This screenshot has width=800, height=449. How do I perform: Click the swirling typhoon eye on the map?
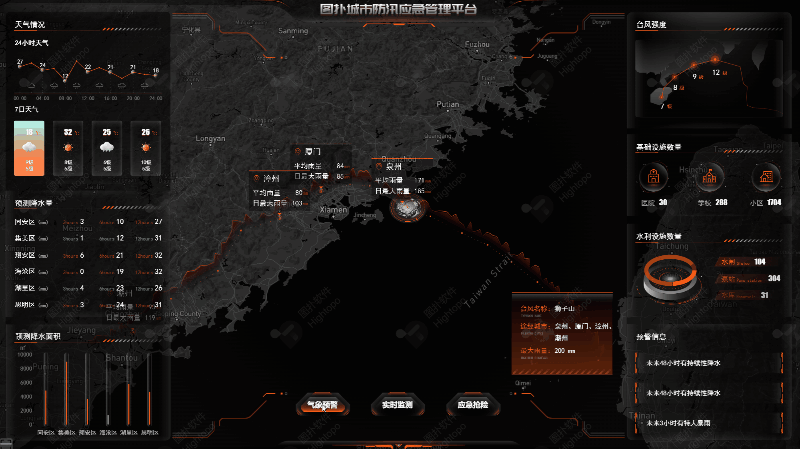pyautogui.click(x=408, y=209)
